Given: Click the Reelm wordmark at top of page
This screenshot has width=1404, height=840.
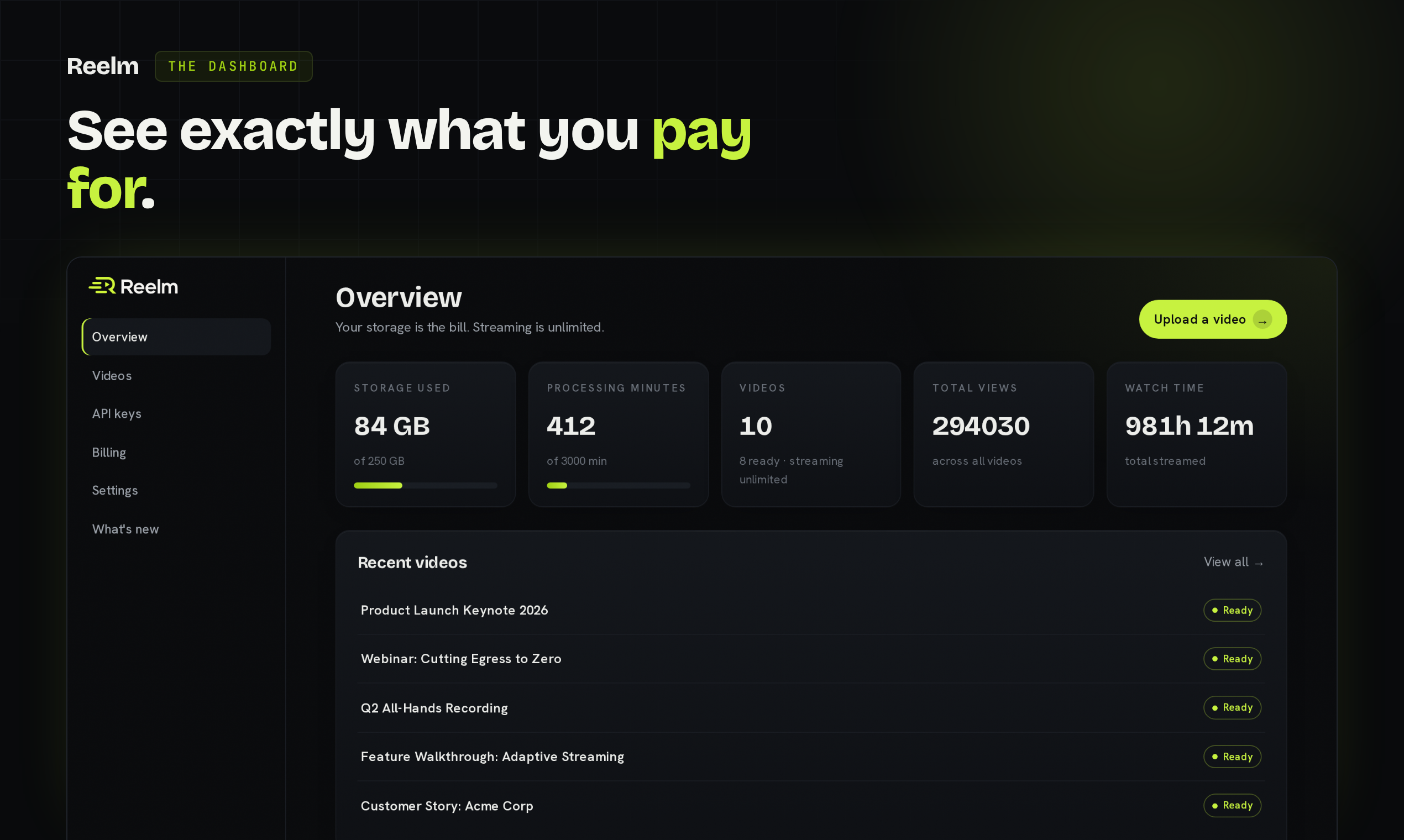Looking at the screenshot, I should tap(102, 66).
